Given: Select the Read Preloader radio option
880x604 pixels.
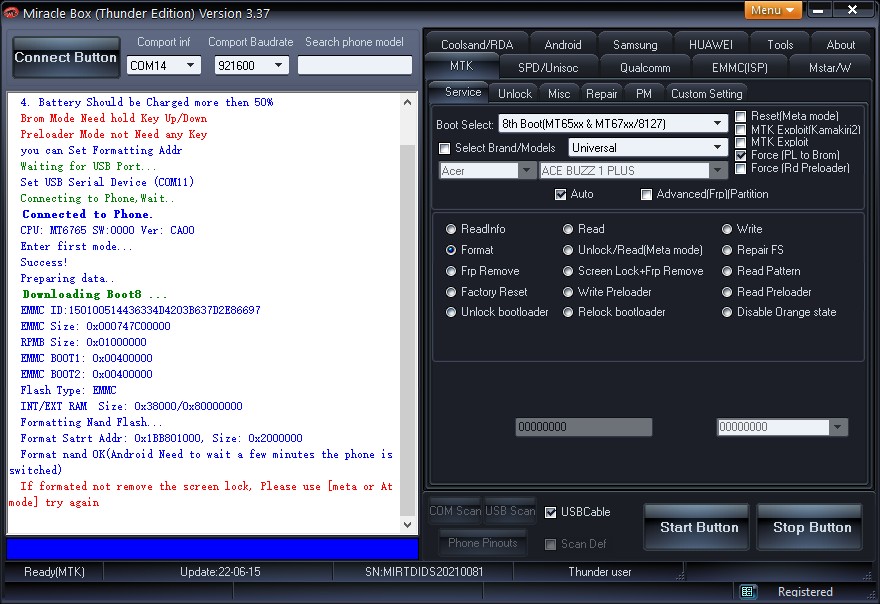Looking at the screenshot, I should click(727, 292).
